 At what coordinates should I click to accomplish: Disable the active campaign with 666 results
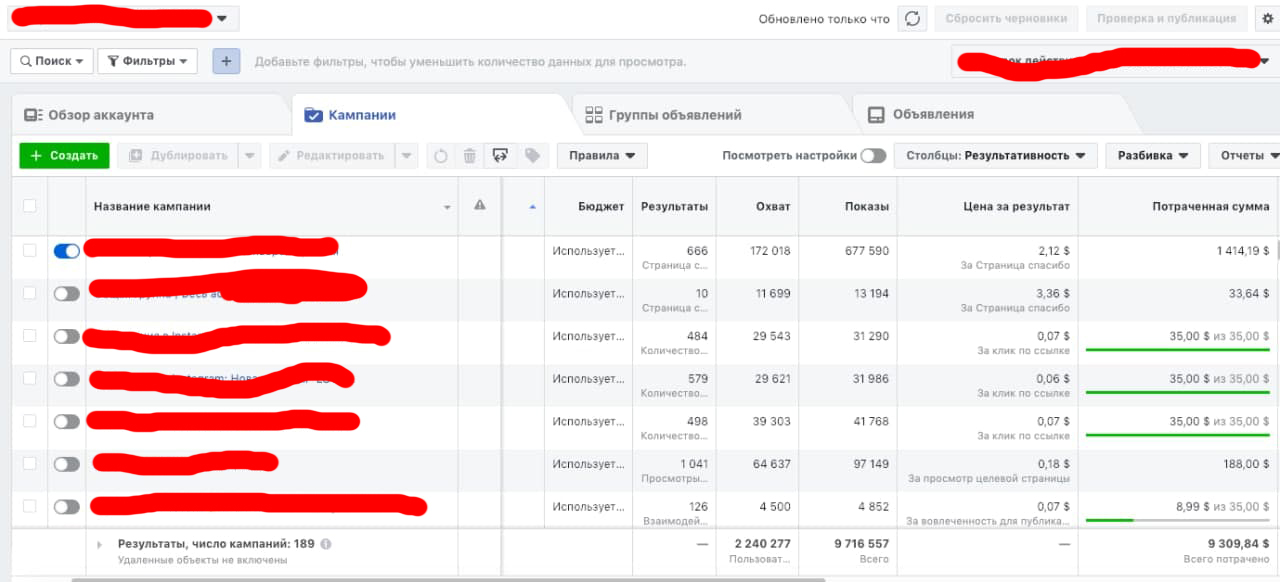coord(66,251)
